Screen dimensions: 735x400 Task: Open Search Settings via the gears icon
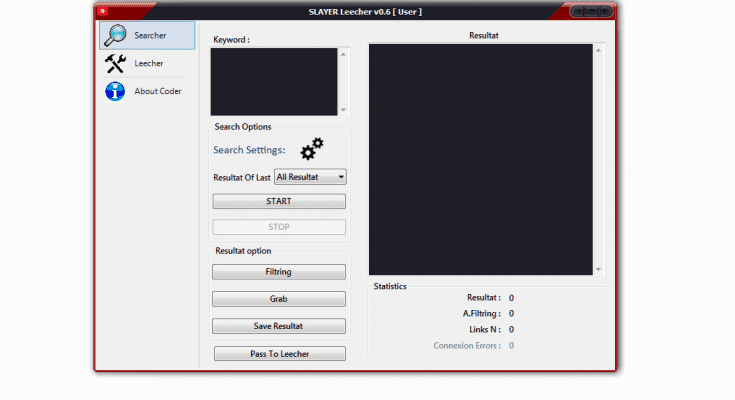click(312, 149)
